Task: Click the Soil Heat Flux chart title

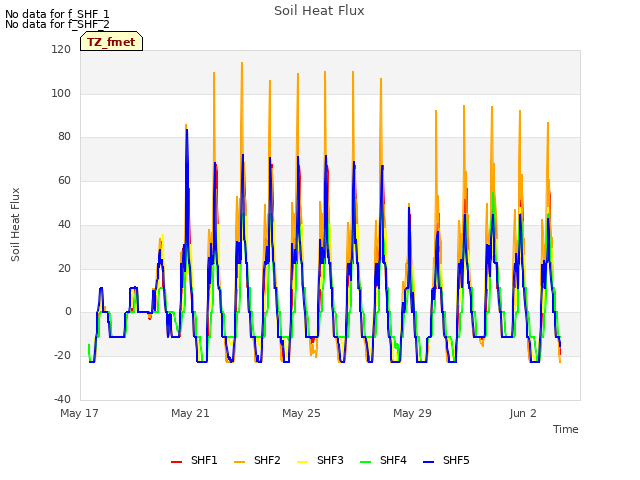Action: click(319, 11)
